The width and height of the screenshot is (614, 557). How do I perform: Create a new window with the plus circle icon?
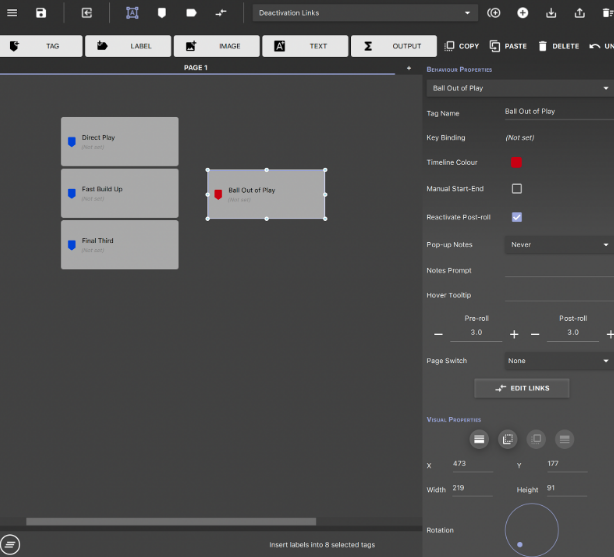click(x=522, y=13)
